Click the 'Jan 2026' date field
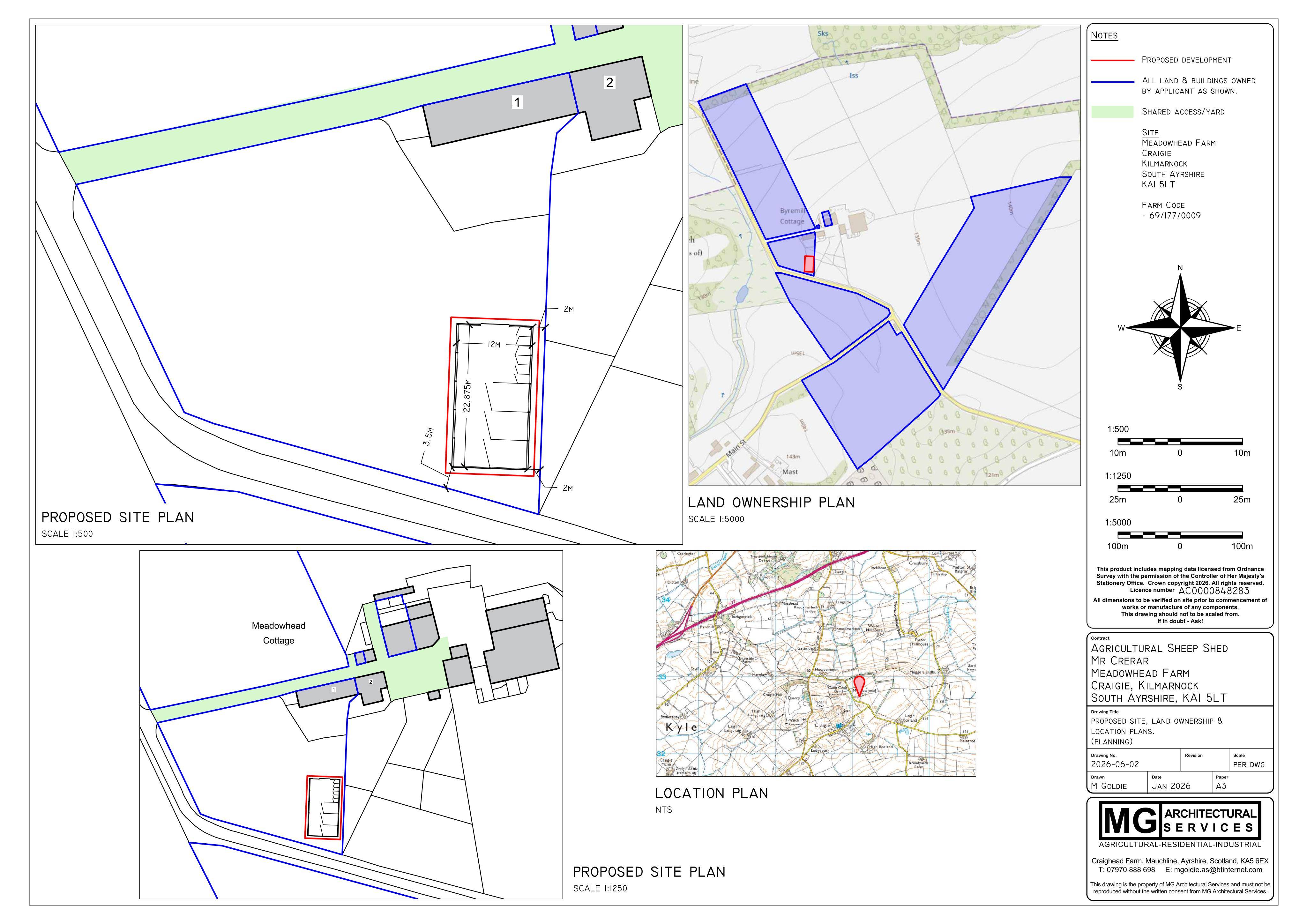The height and width of the screenshot is (924, 1307). 1171,786
